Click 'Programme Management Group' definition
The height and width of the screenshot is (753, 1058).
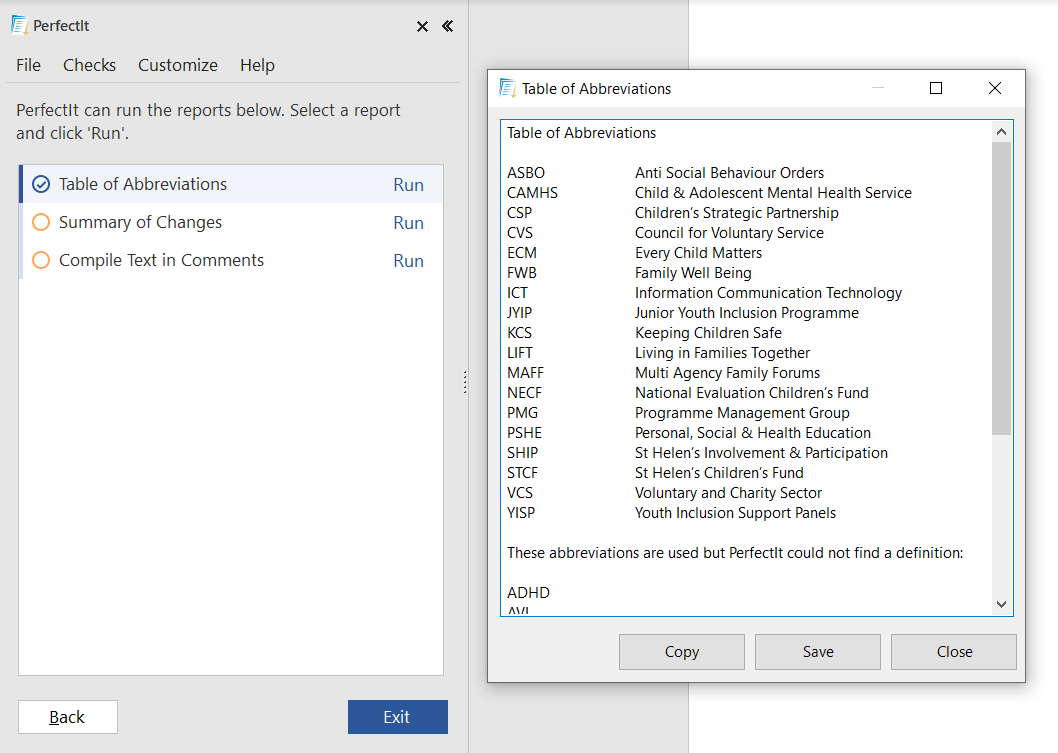[742, 413]
